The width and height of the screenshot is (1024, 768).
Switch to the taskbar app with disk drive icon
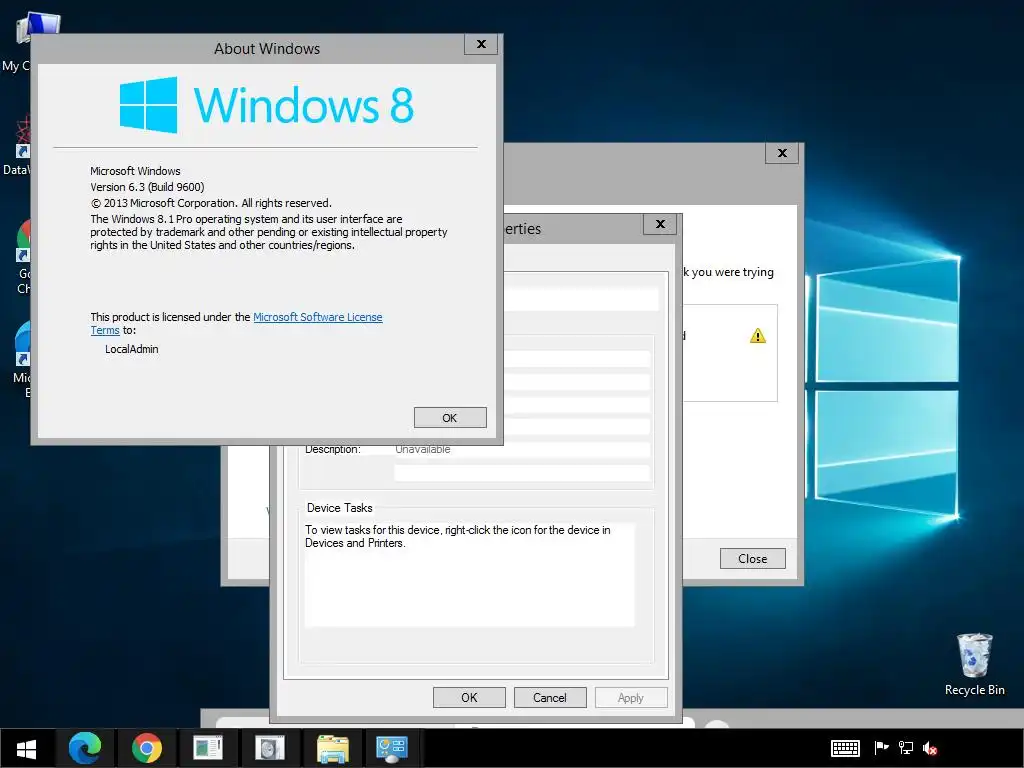point(269,748)
